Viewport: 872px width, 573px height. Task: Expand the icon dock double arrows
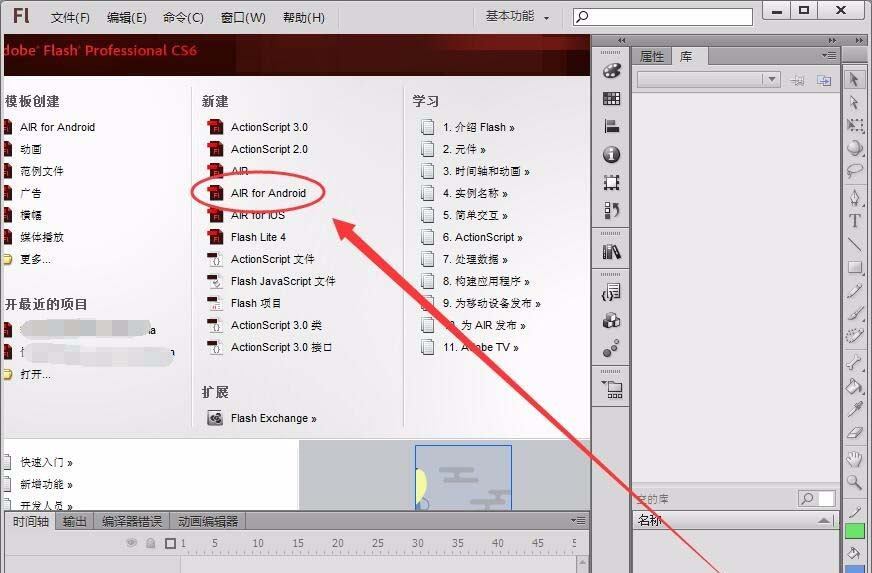coord(622,40)
